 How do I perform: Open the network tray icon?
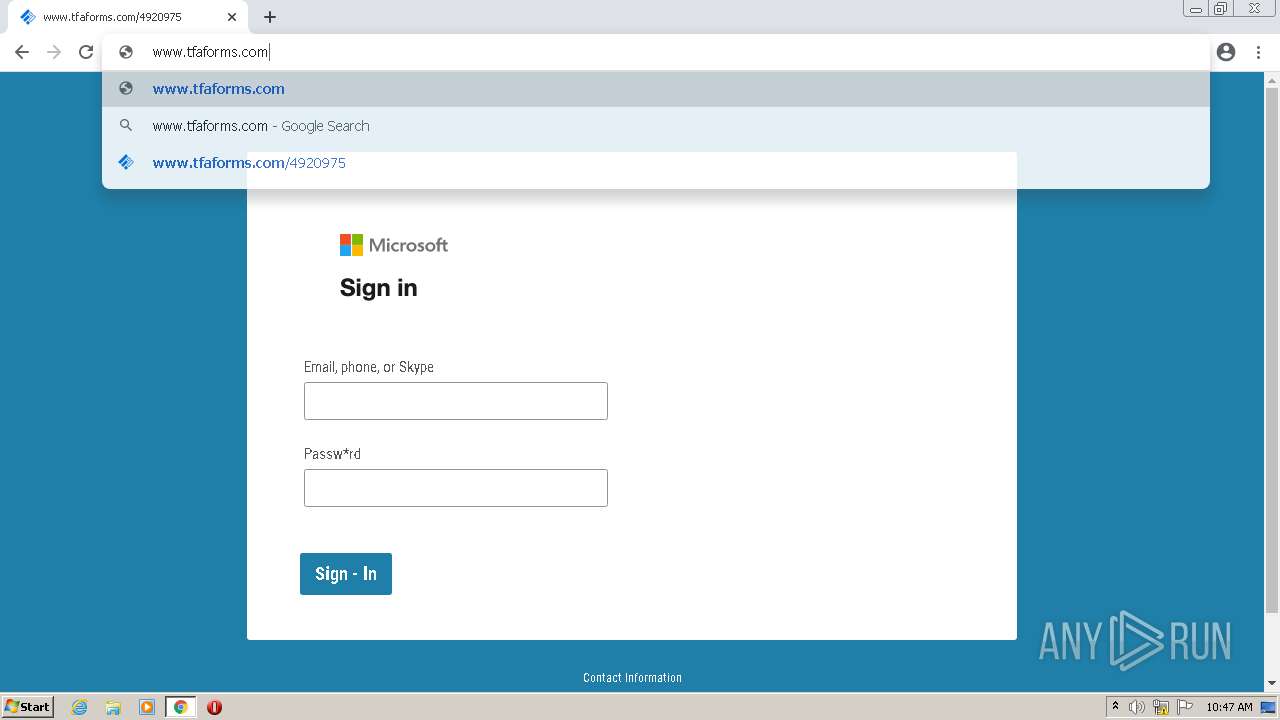pyautogui.click(x=1161, y=707)
